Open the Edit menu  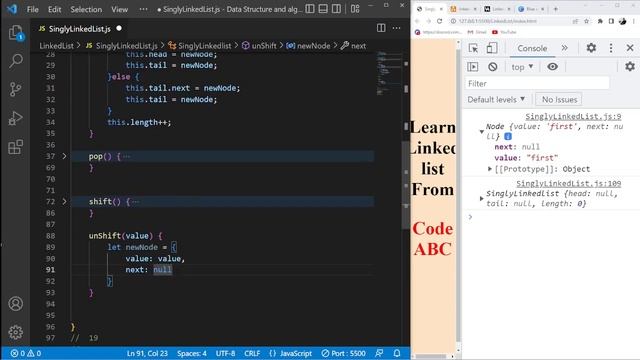(54, 9)
